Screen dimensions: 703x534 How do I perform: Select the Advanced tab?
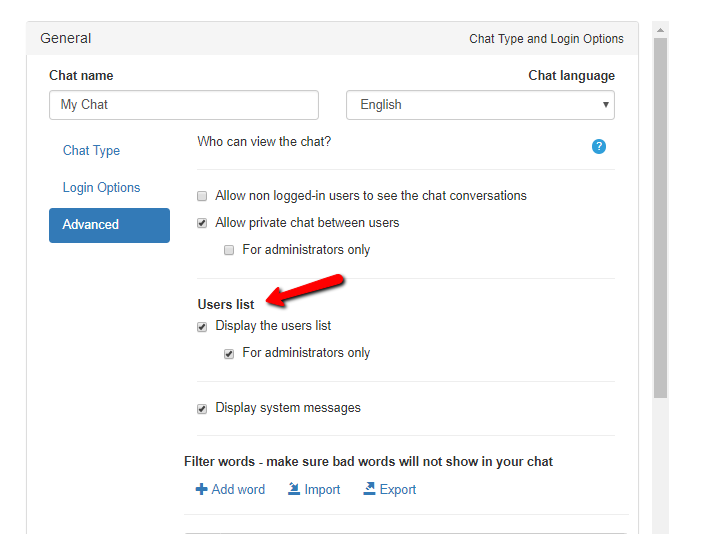tap(109, 225)
